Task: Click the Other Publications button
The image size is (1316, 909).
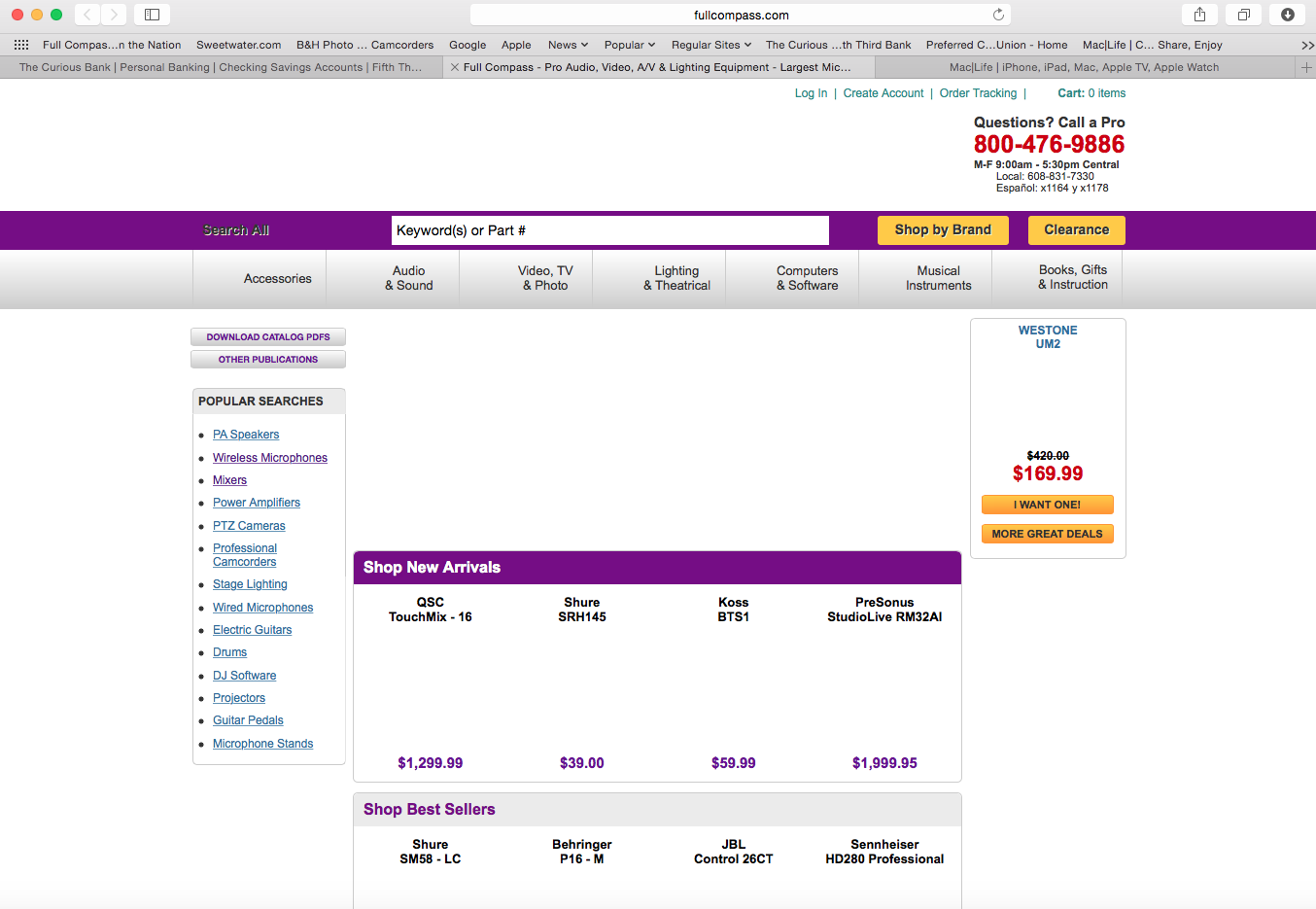Action: point(268,360)
